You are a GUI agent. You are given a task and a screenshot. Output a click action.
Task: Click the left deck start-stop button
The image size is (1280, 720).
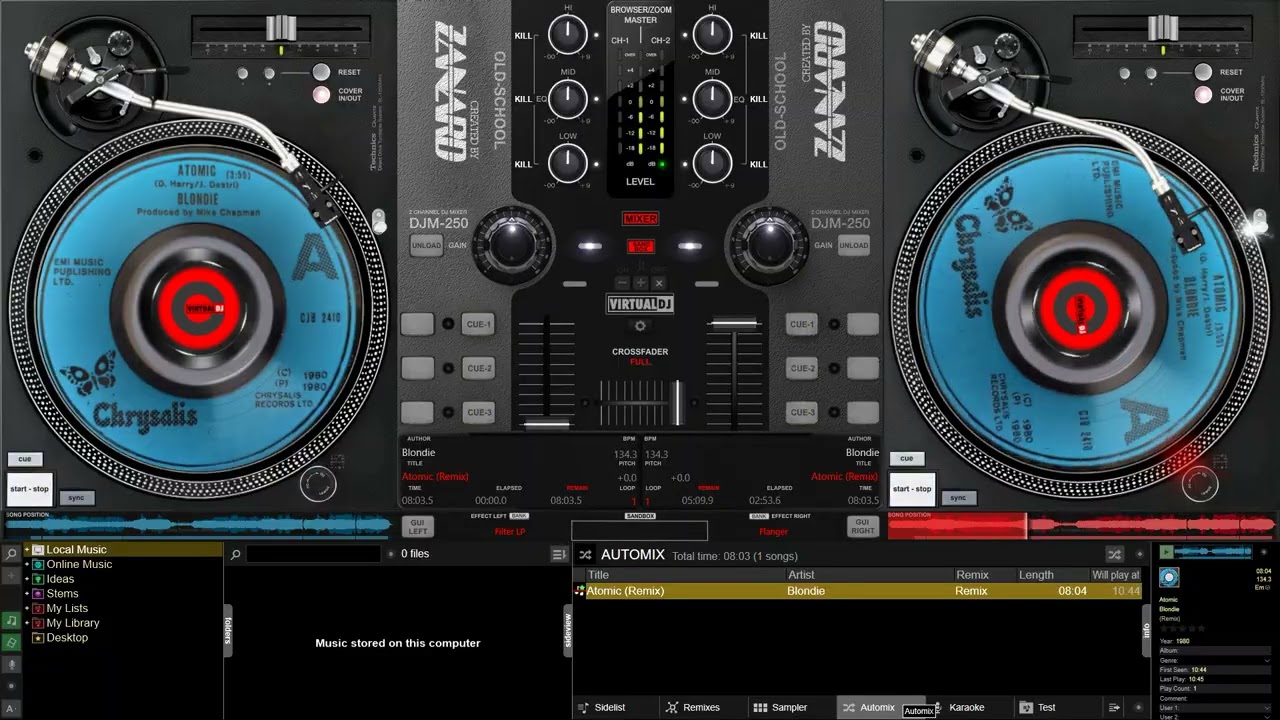29,489
